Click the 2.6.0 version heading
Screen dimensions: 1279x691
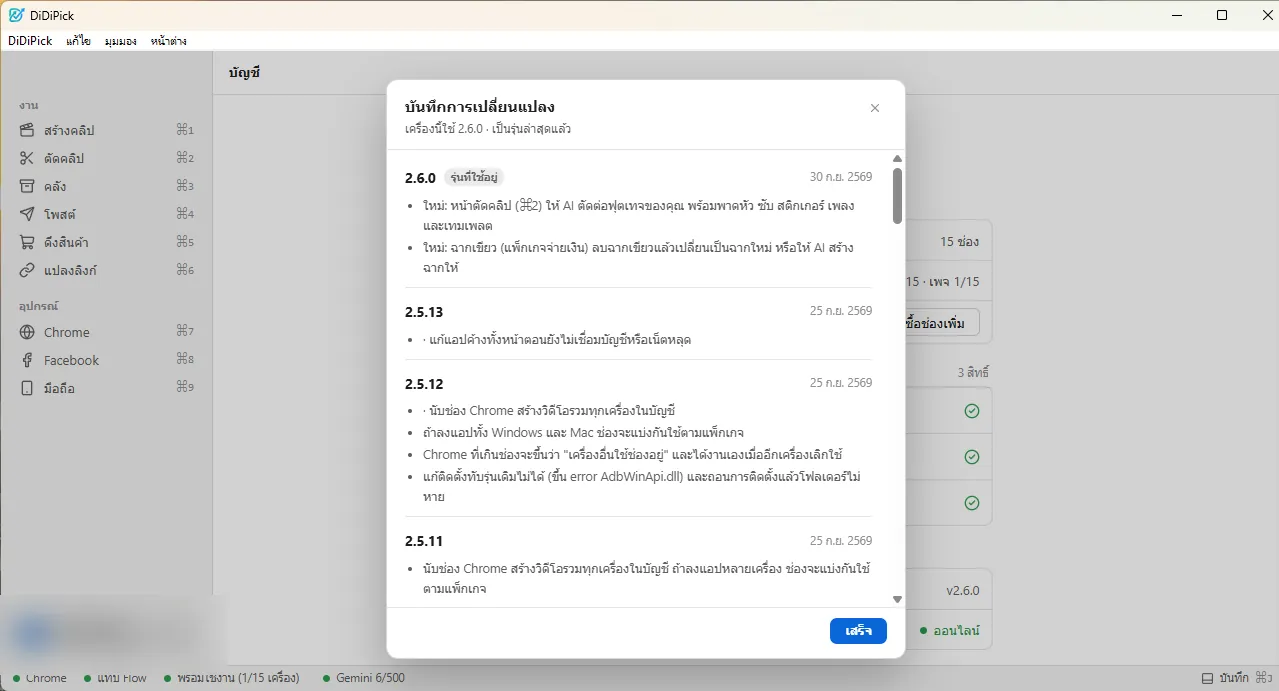point(420,178)
